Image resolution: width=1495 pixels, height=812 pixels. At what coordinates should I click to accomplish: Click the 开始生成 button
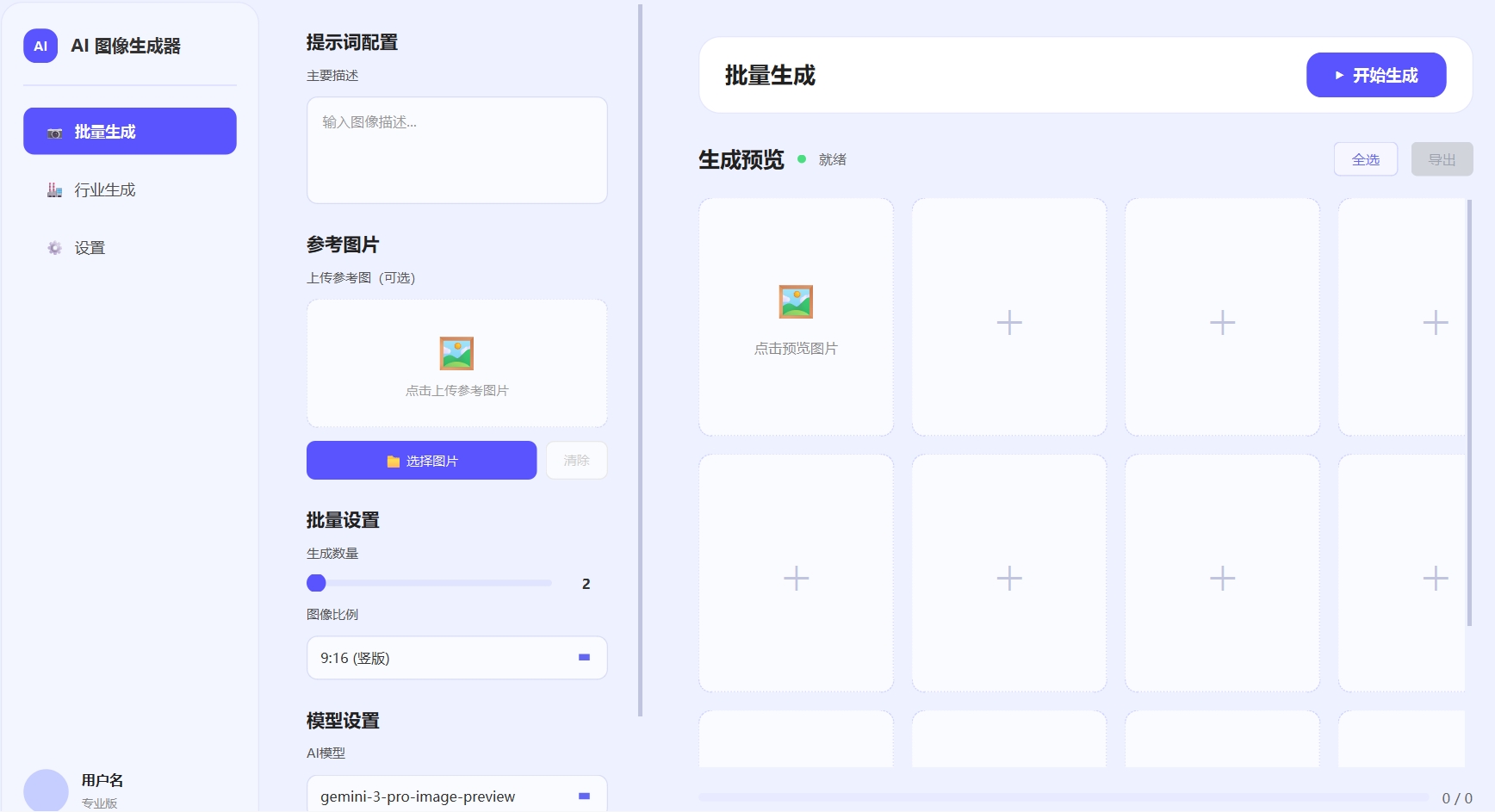tap(1376, 75)
